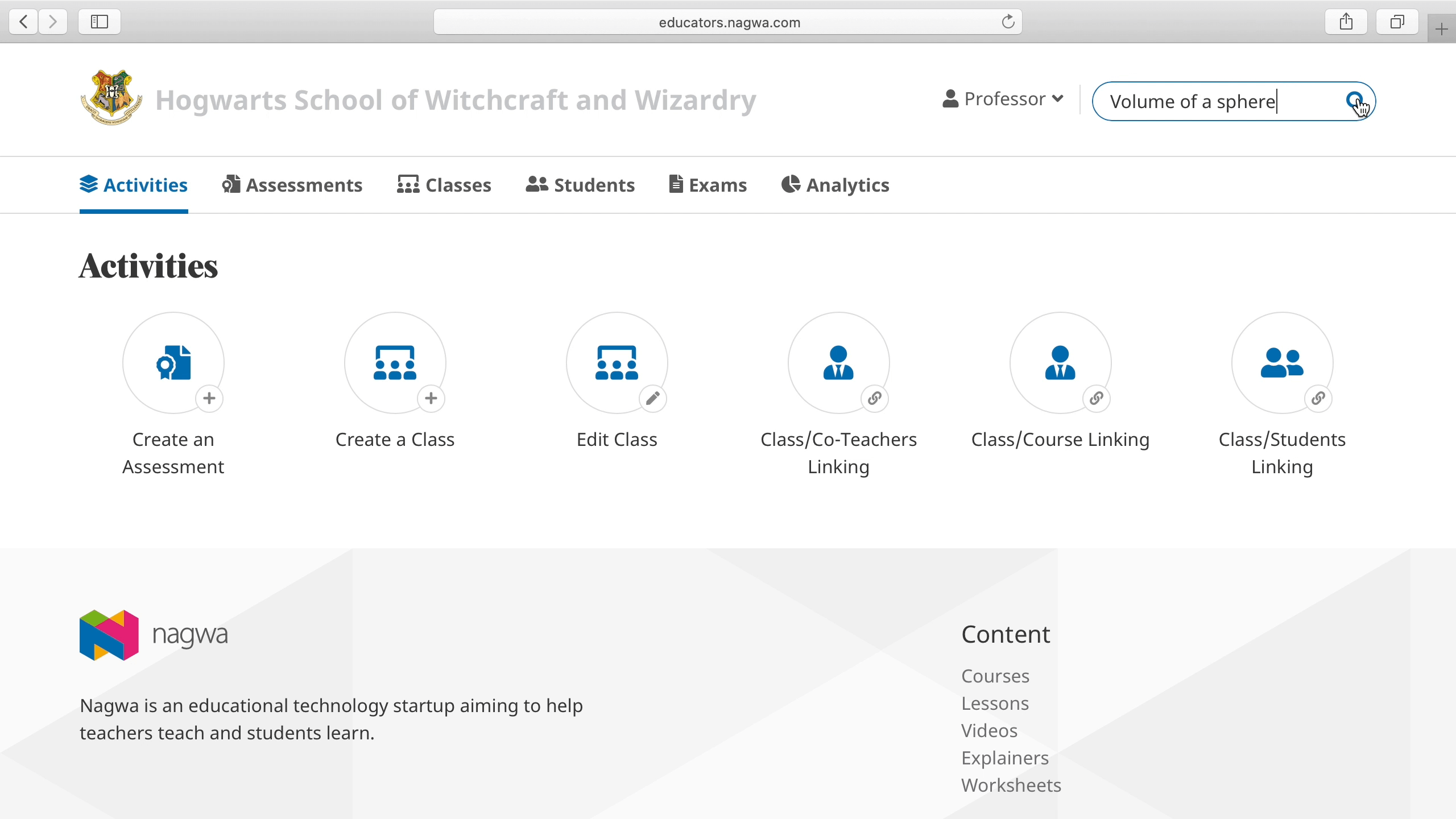Expand the Professor account dropdown
The width and height of the screenshot is (1456, 819).
[1003, 98]
